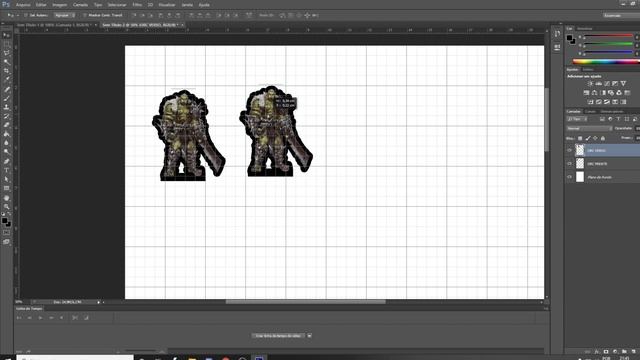Select the Rectangle shape tool

click(7, 188)
